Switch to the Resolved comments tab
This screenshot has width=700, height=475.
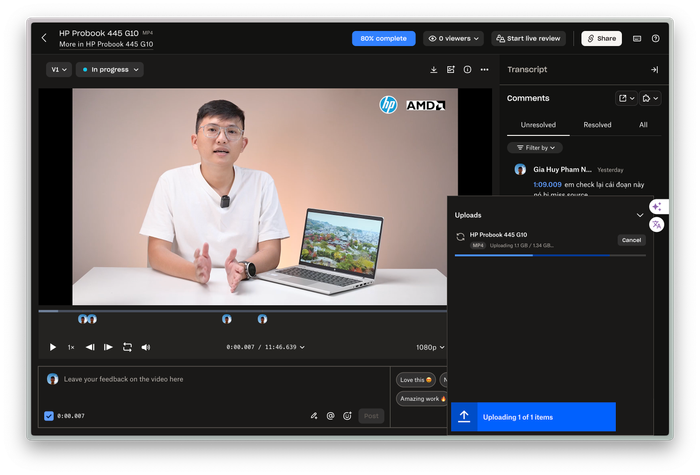597,125
